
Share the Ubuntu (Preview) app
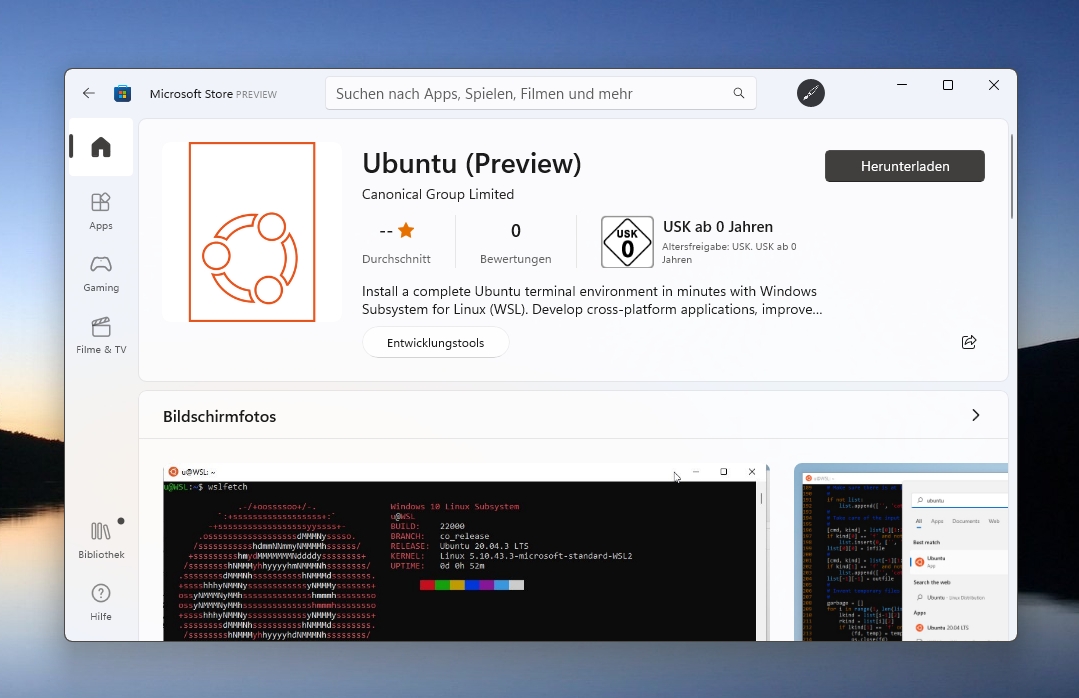pos(969,342)
